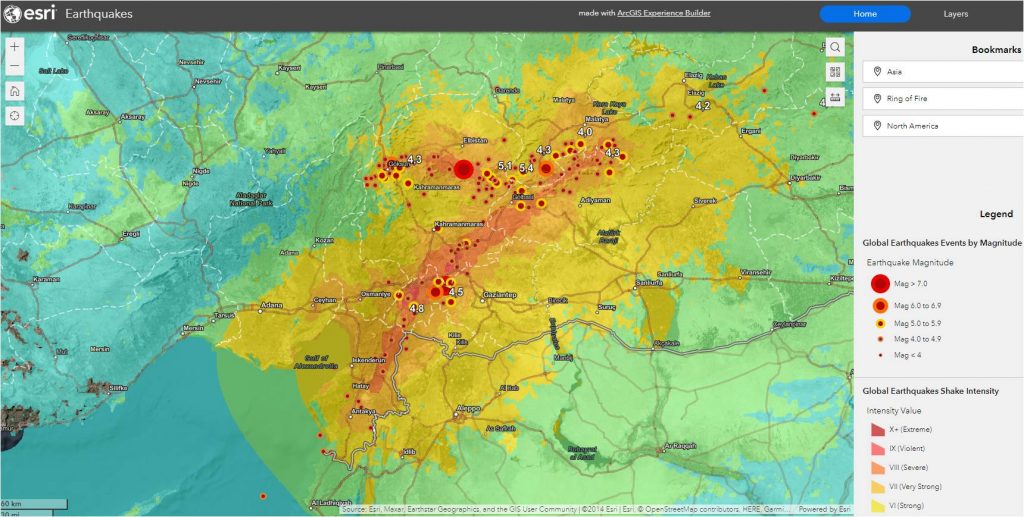Open the basemap gallery grid icon
Viewport: 1024px width, 517px height.
pyautogui.click(x=835, y=72)
